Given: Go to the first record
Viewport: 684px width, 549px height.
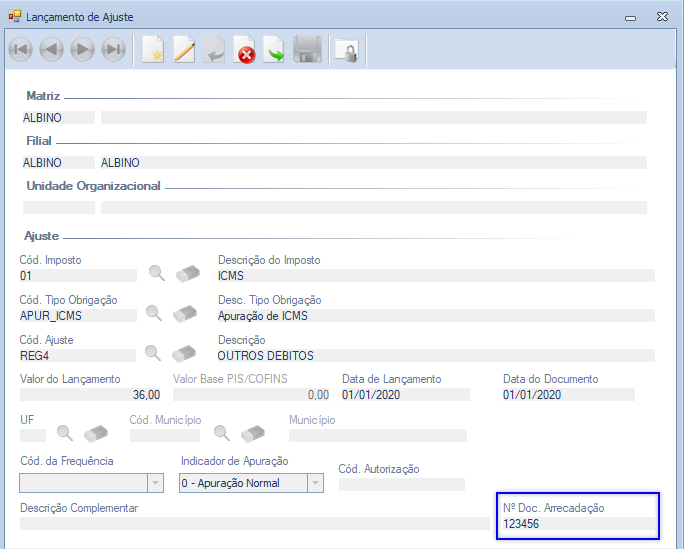Looking at the screenshot, I should point(21,49).
